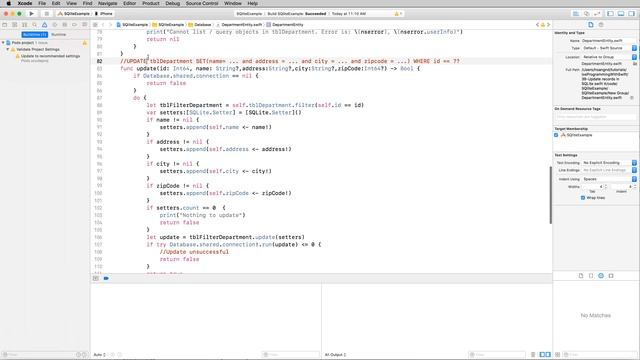Screen dimensions: 640x360
Task: Jump to previous issue arrow
Action: 538,25
